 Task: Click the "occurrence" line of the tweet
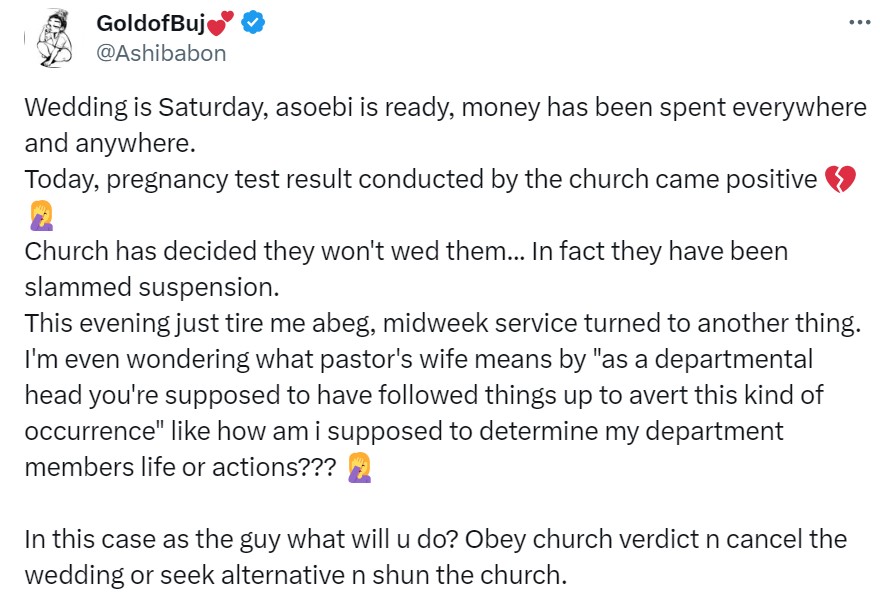pyautogui.click(x=405, y=431)
